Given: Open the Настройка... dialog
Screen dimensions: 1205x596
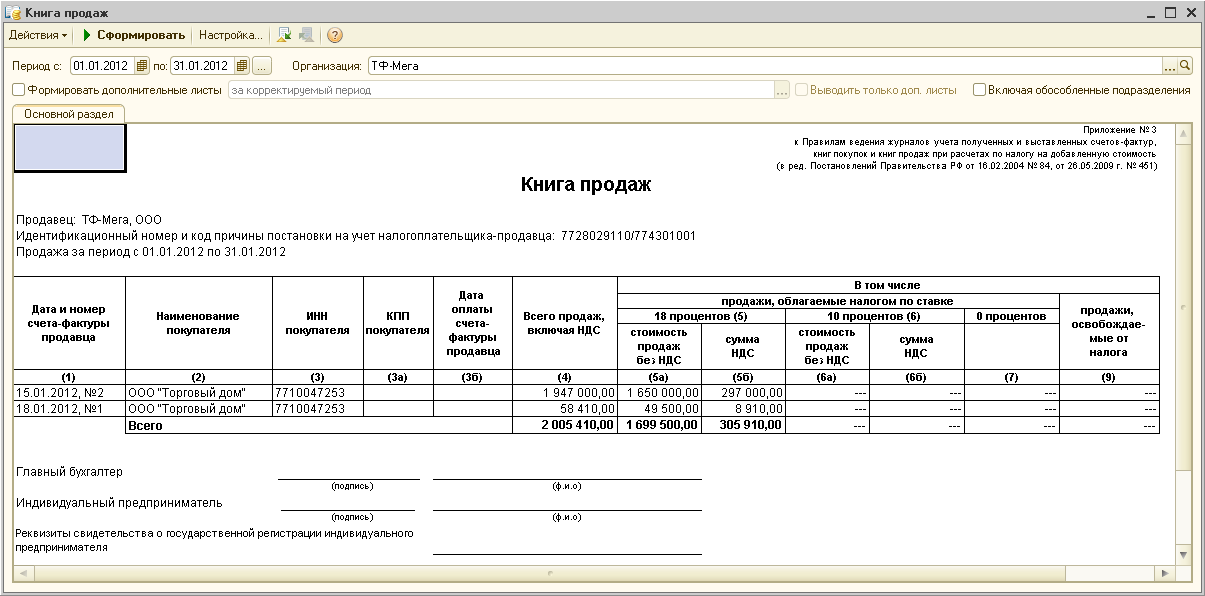Looking at the screenshot, I should (231, 35).
